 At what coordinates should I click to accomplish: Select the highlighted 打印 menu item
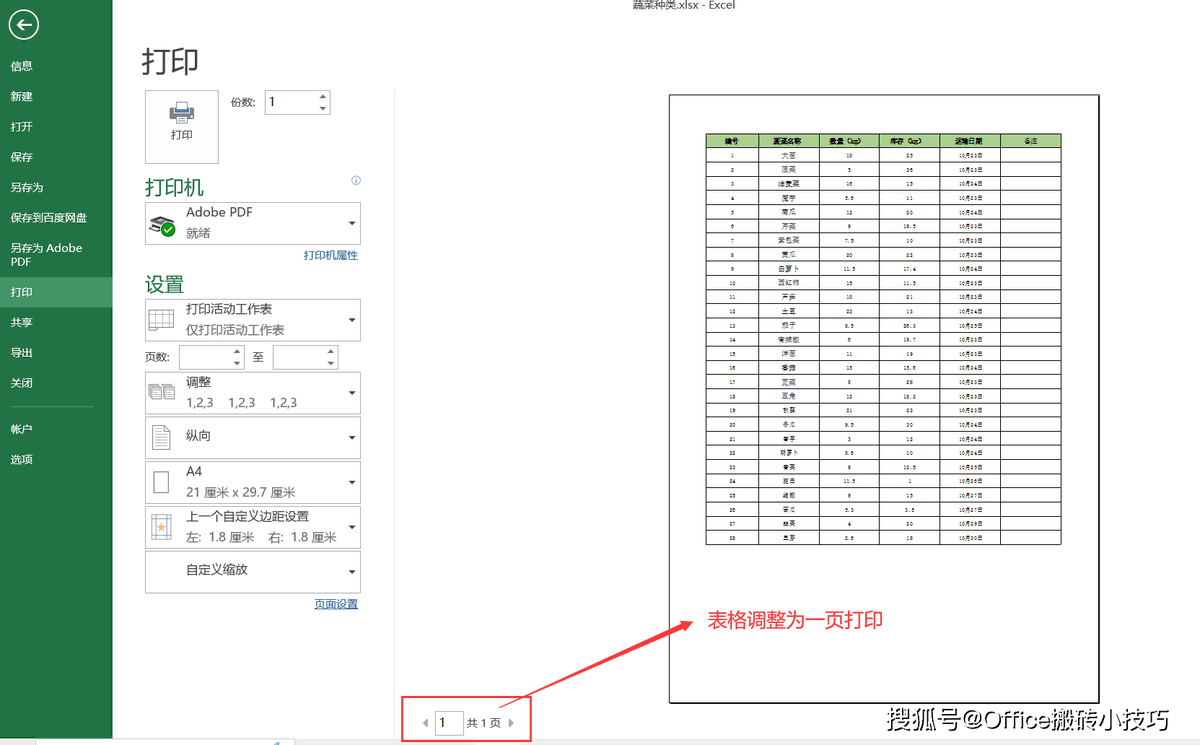(56, 292)
